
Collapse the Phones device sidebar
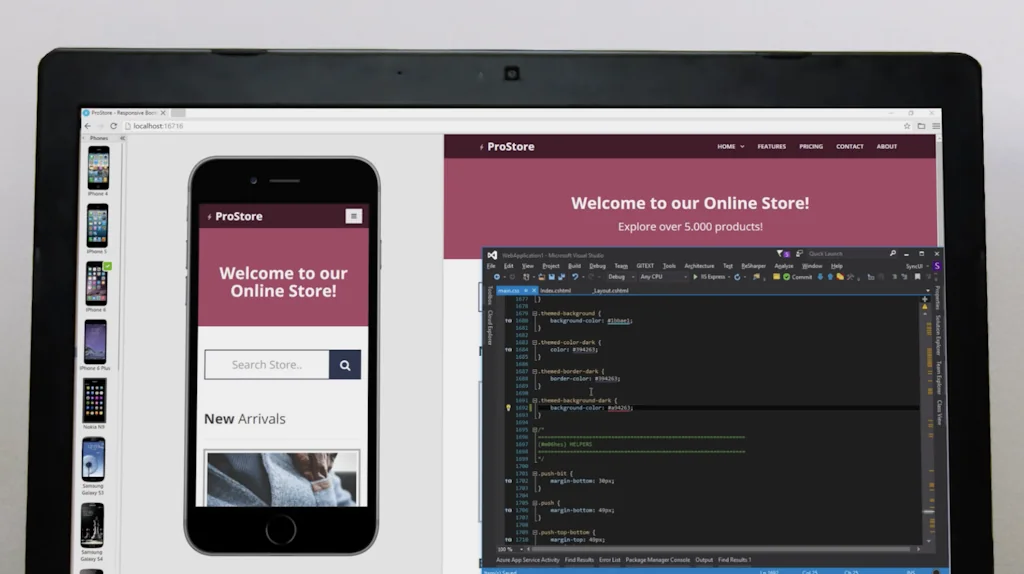122,138
